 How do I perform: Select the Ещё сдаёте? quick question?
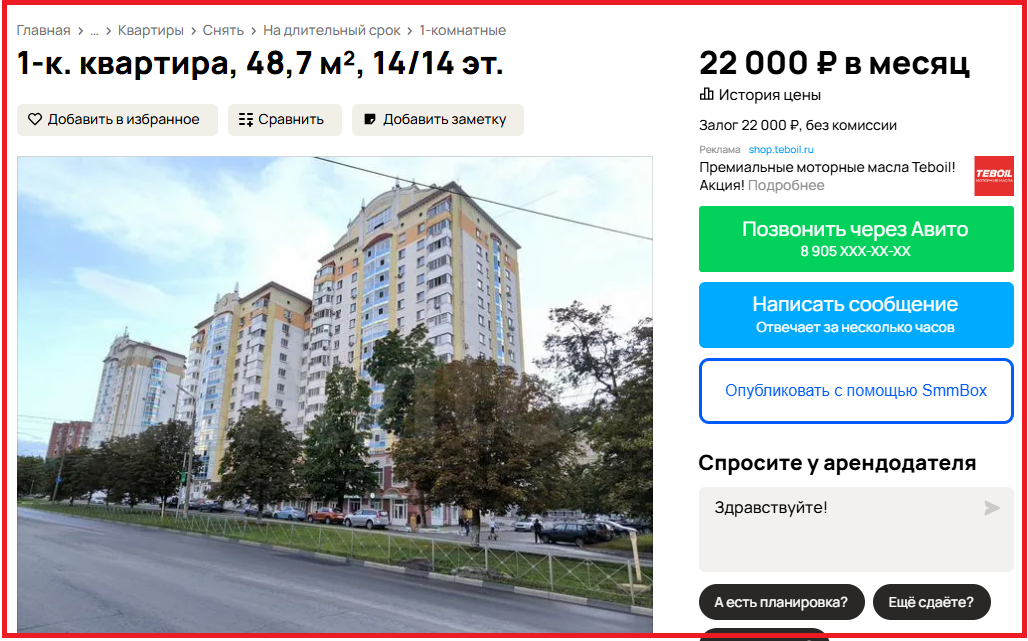[x=931, y=602]
